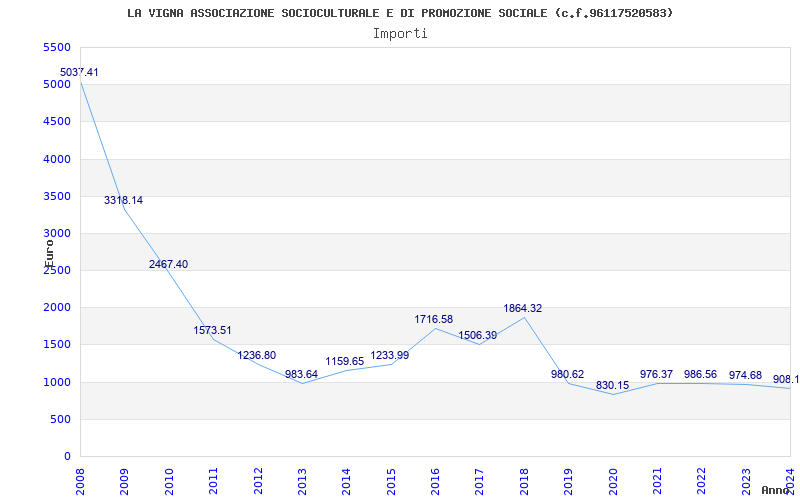This screenshot has width=800, height=500.
Task: Click the Anno axis label
Action: (x=775, y=490)
